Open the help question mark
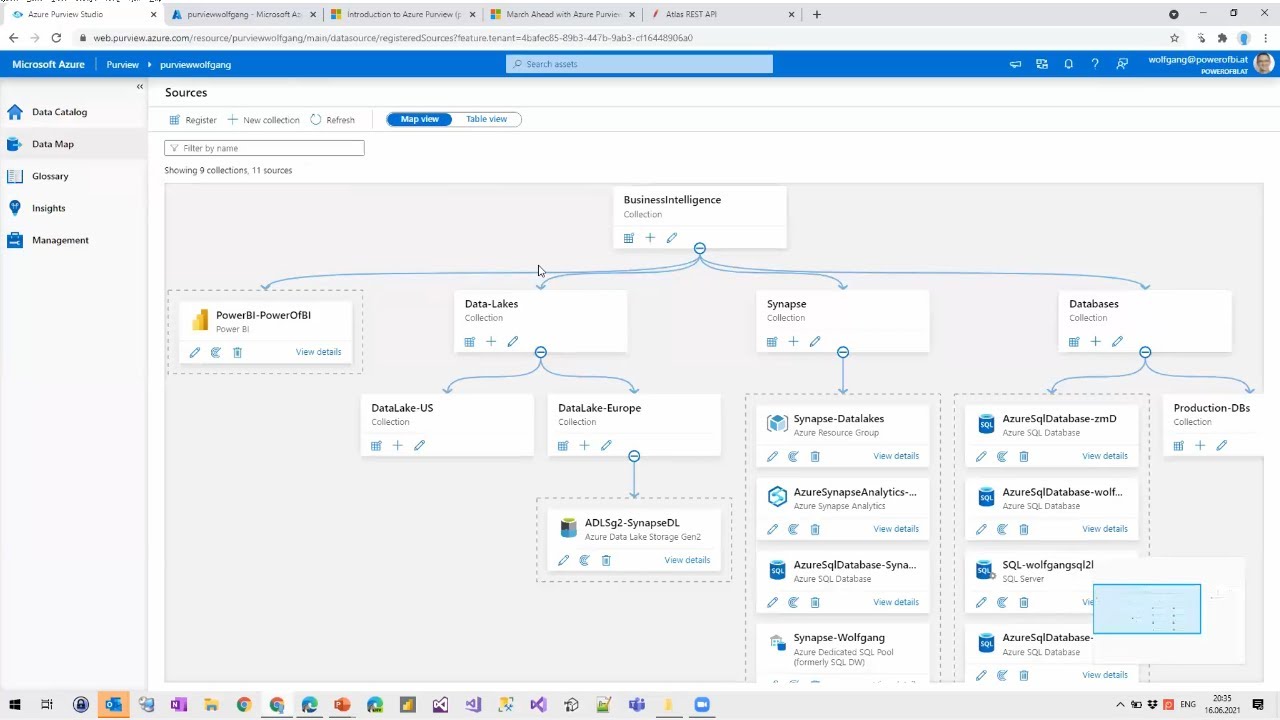 pos(1095,64)
